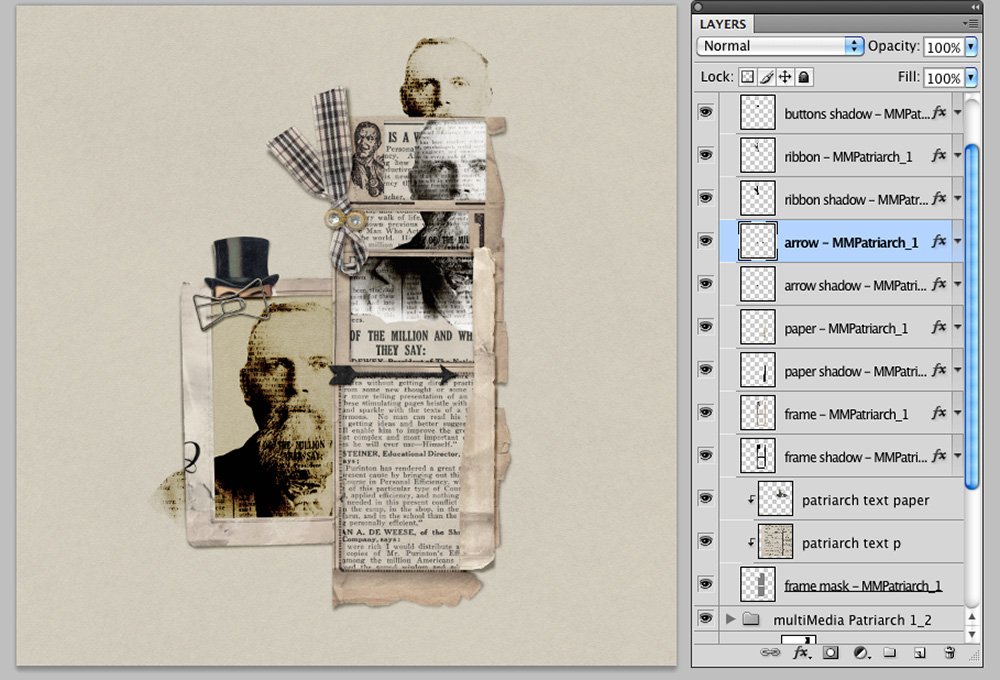Click the scrollbar down arrow

pos(972,635)
